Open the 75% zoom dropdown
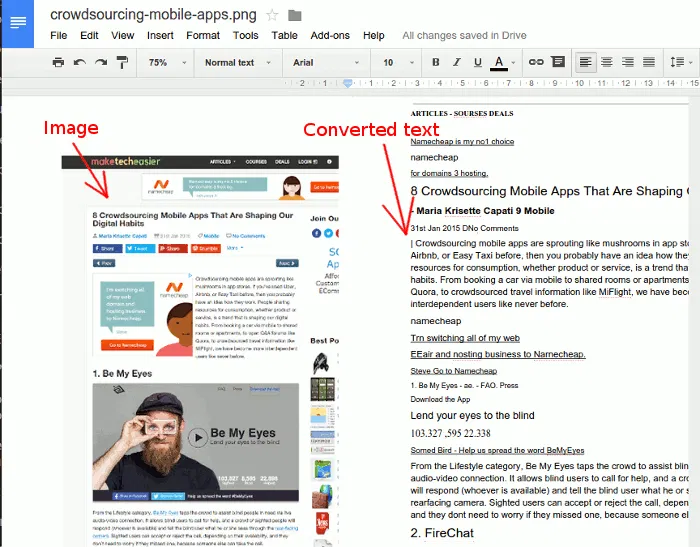Screen dimensions: 700x547 (x=167, y=62)
